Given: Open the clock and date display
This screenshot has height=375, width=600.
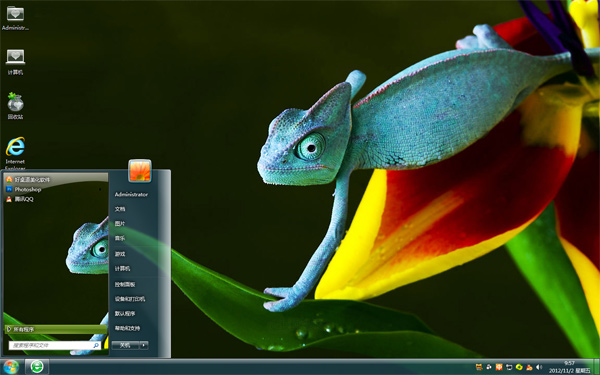Looking at the screenshot, I should point(569,367).
